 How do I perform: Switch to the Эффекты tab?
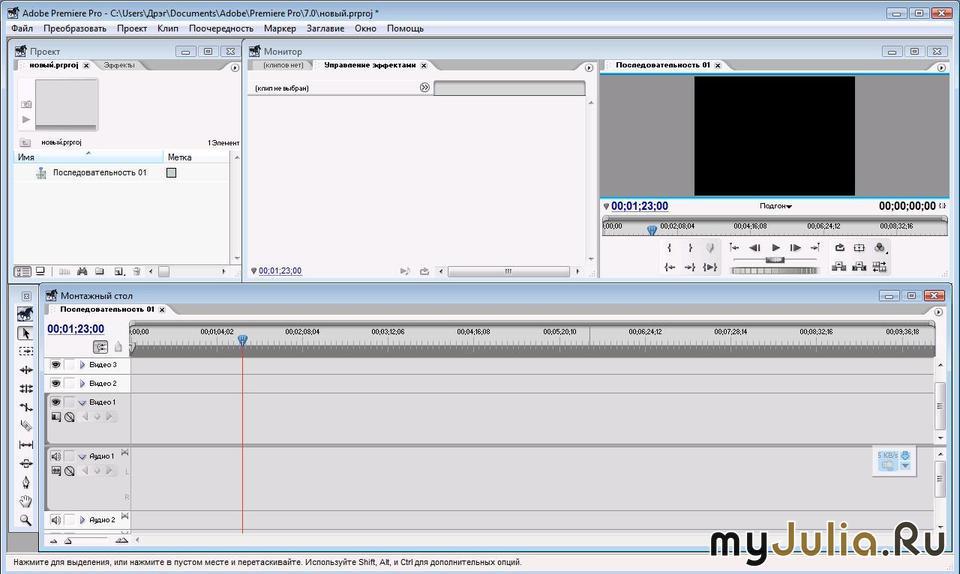(119, 65)
